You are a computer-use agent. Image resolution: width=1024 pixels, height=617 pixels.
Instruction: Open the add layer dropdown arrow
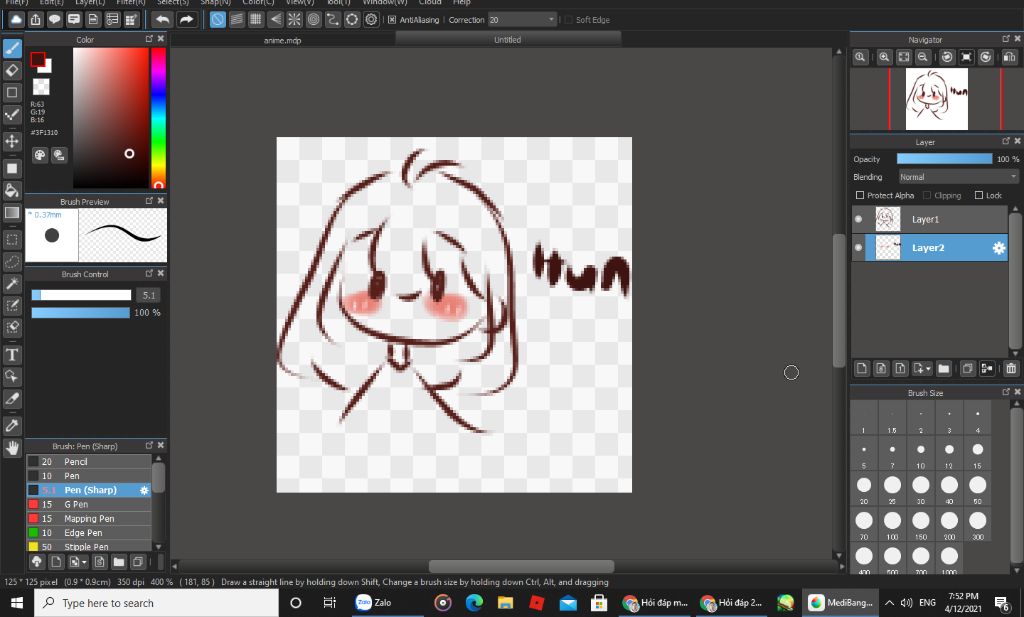[x=922, y=369]
